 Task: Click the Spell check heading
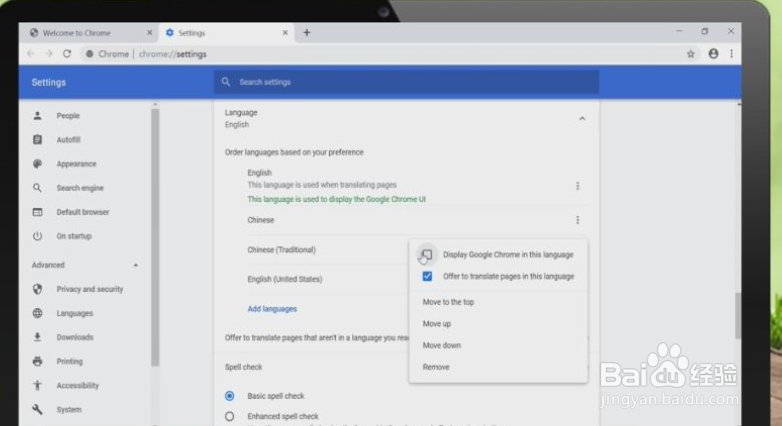(243, 367)
